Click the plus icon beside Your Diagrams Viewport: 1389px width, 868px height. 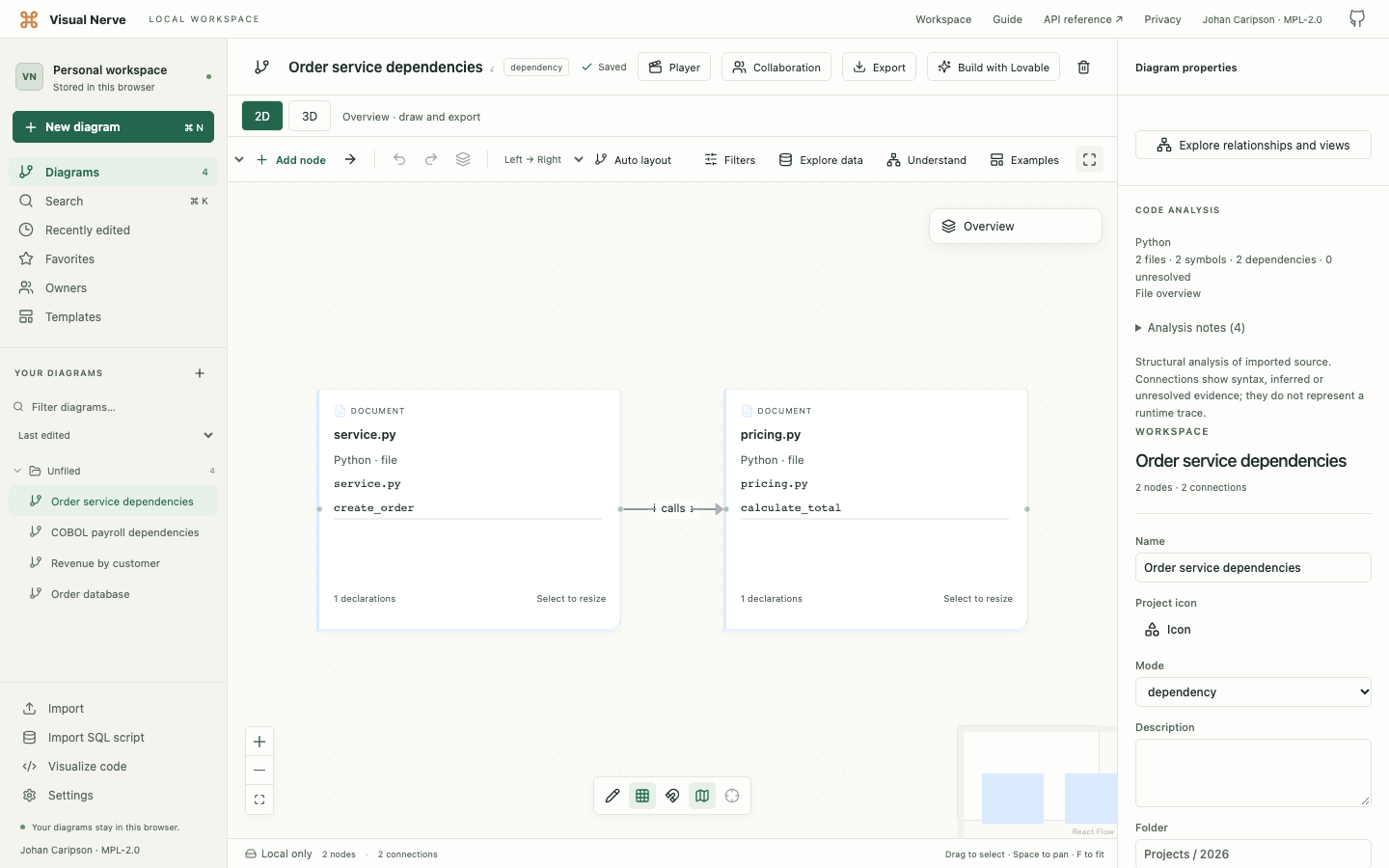(200, 373)
